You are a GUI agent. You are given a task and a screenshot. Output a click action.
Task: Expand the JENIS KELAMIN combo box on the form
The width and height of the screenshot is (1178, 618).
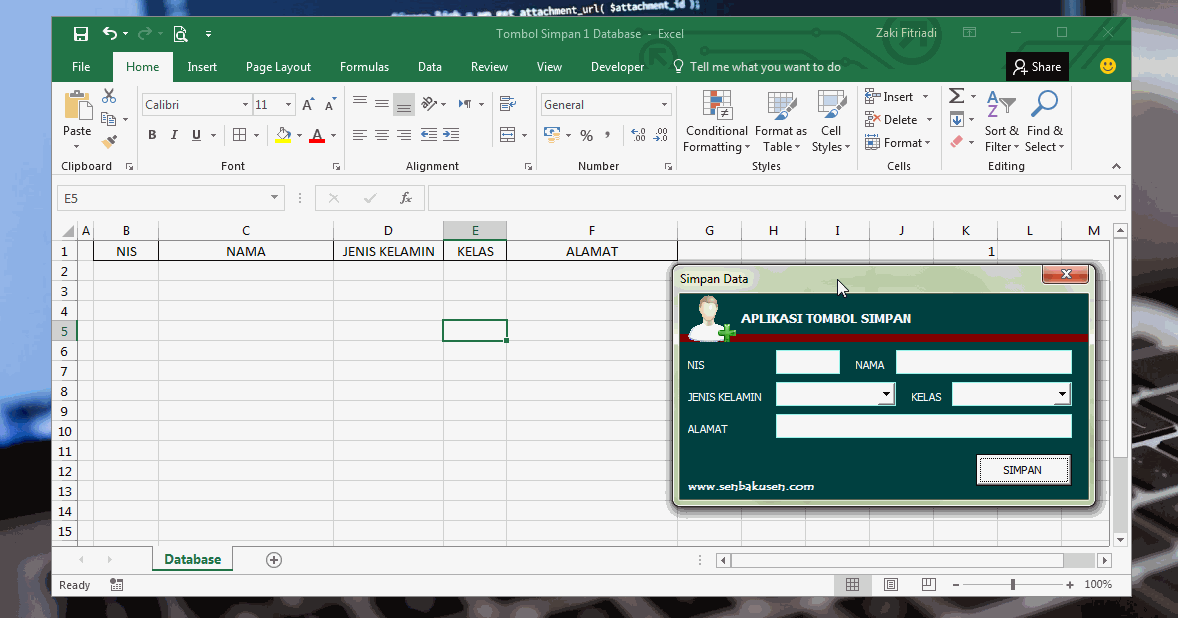tap(887, 395)
